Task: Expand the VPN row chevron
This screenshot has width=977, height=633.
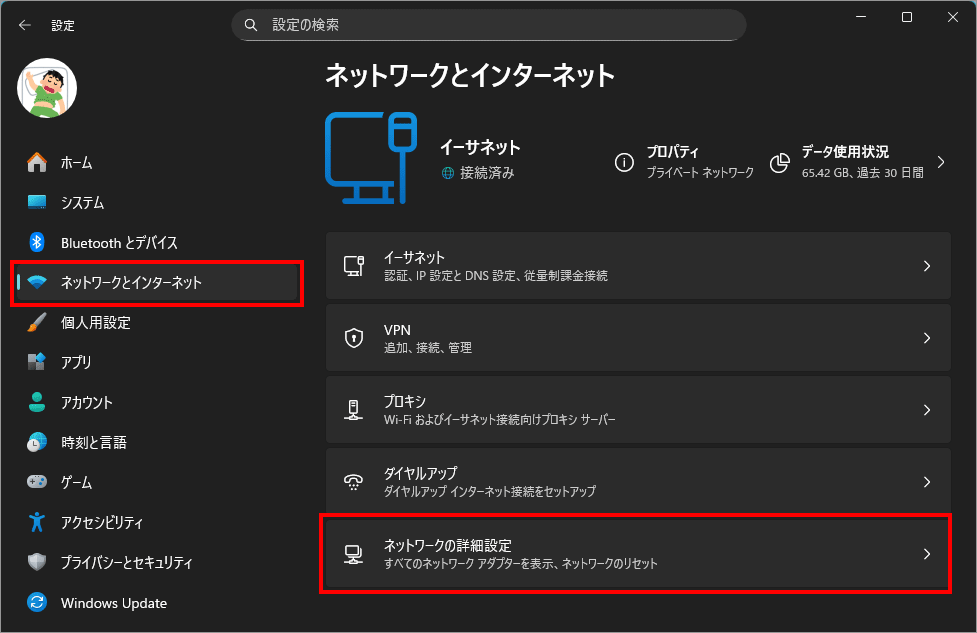Action: pos(927,338)
